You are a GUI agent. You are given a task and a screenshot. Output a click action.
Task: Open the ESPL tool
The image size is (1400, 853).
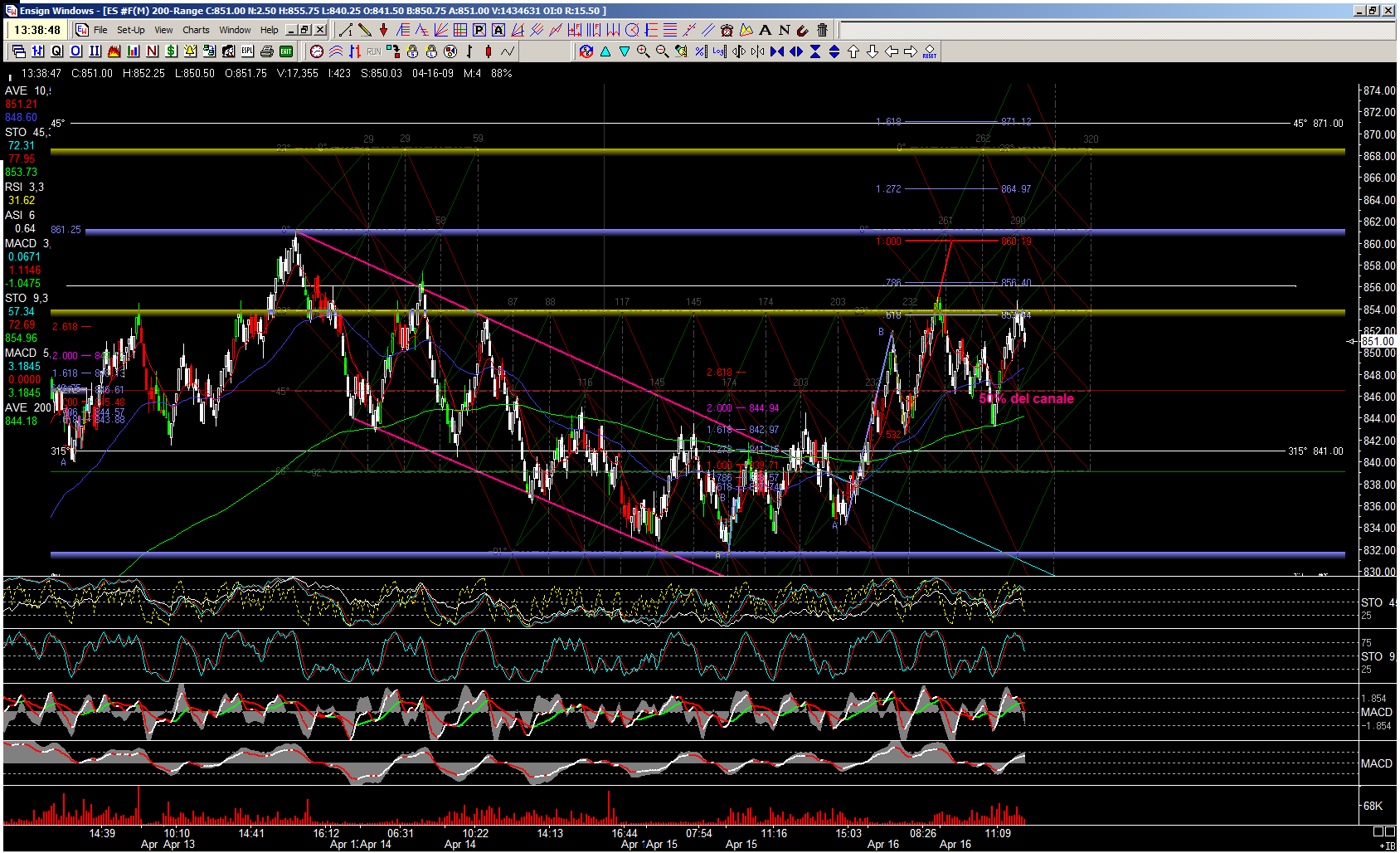pyautogui.click(x=247, y=51)
